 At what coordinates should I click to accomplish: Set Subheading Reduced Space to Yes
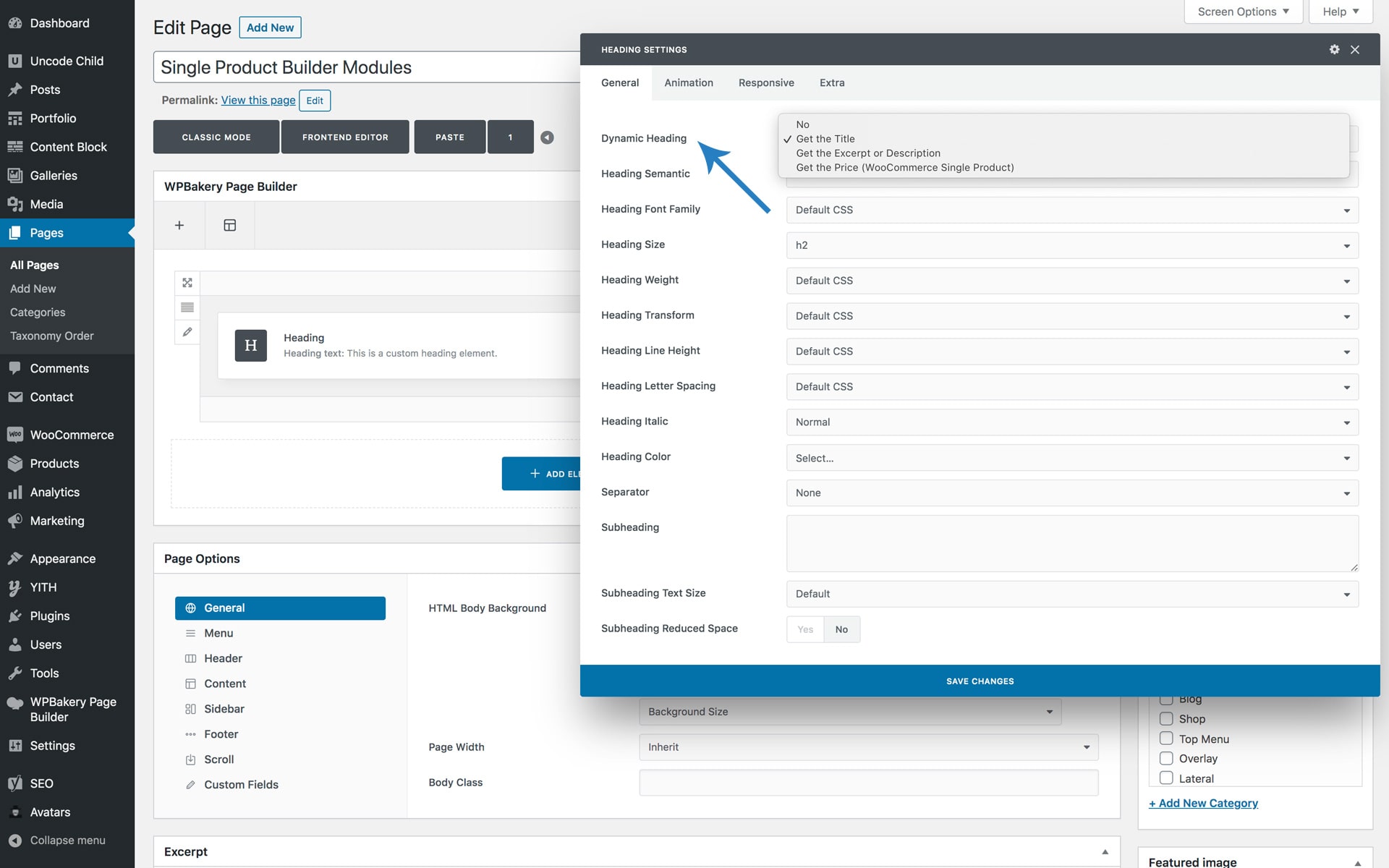(804, 629)
